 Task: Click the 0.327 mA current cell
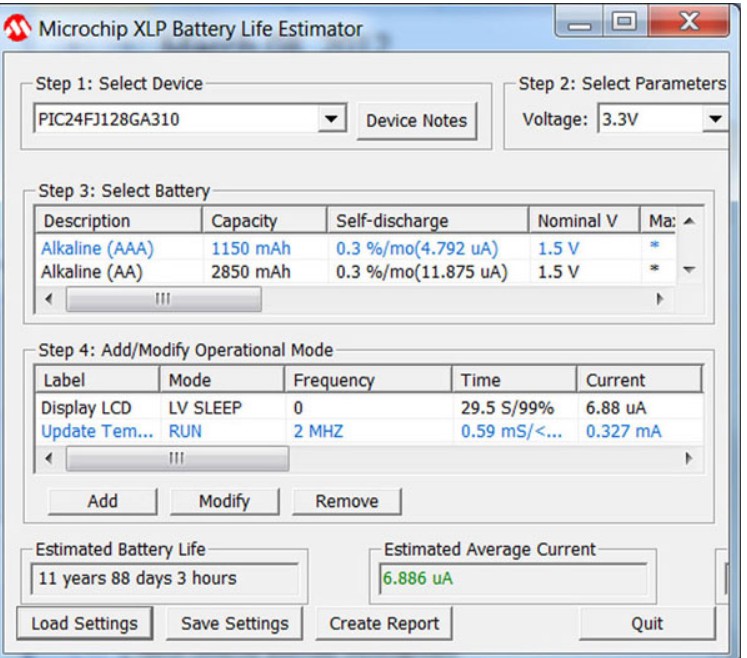[x=623, y=432]
